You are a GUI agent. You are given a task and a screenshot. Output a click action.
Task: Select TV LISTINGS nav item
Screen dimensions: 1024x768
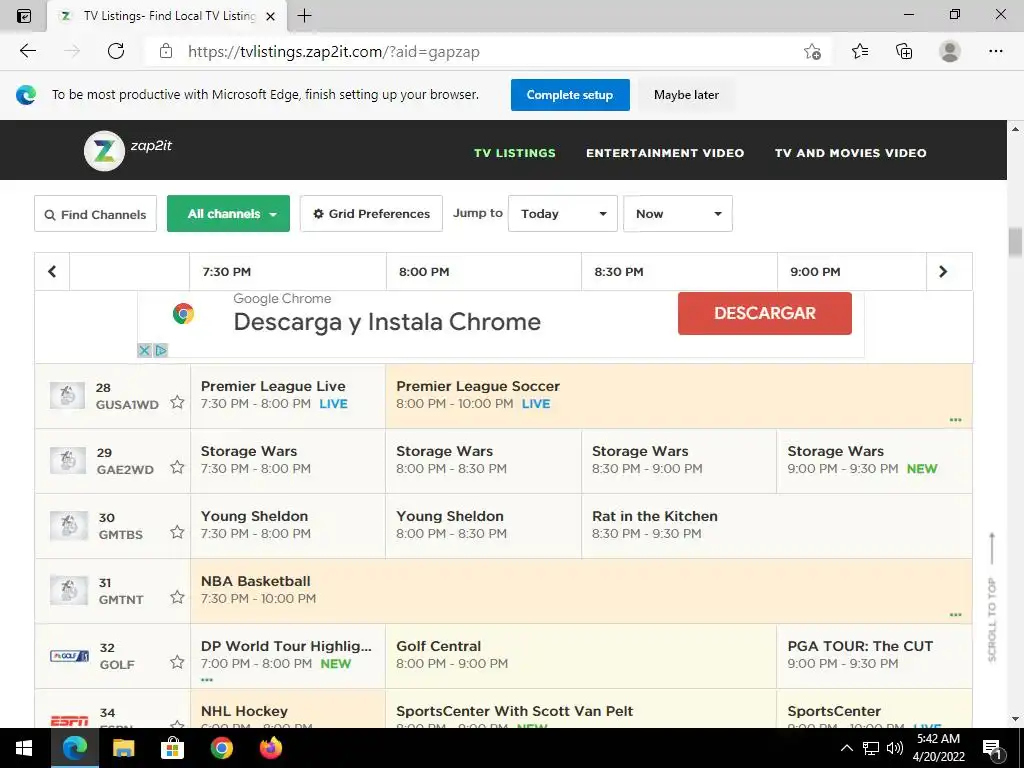(x=515, y=153)
